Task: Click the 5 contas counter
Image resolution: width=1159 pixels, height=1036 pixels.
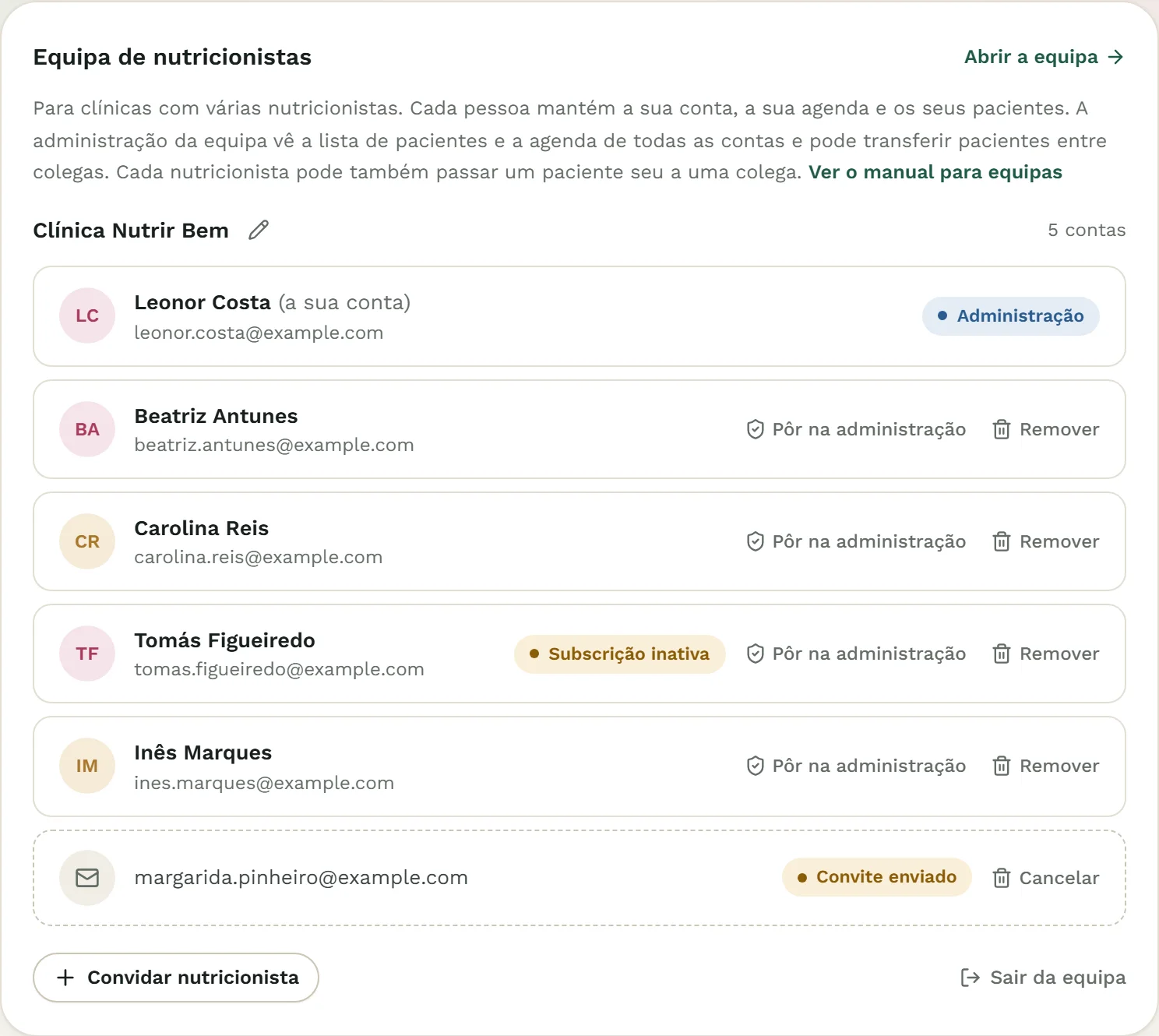Action: 1087,230
